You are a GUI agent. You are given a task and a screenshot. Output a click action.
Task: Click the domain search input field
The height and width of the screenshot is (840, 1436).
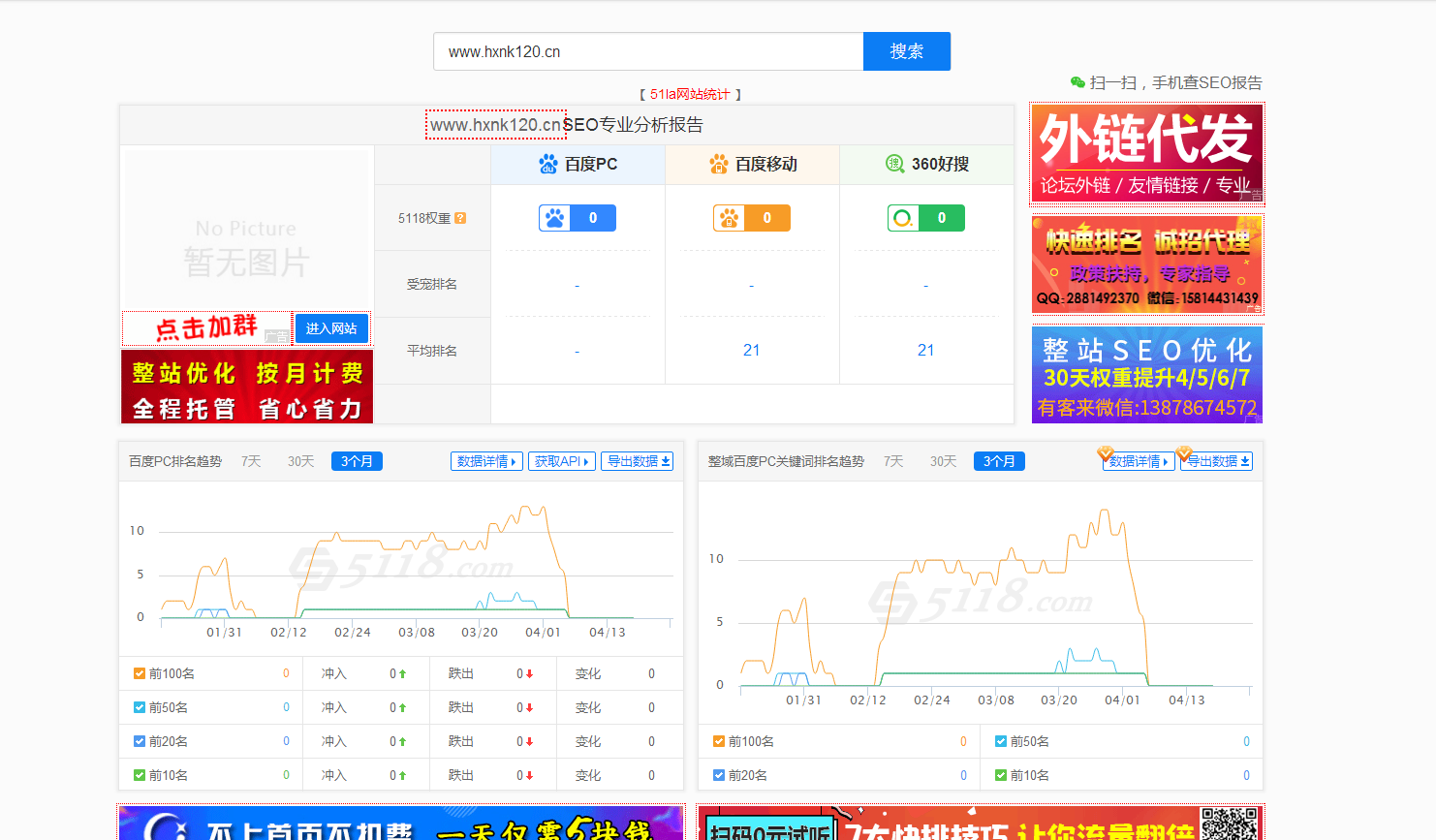(x=648, y=51)
